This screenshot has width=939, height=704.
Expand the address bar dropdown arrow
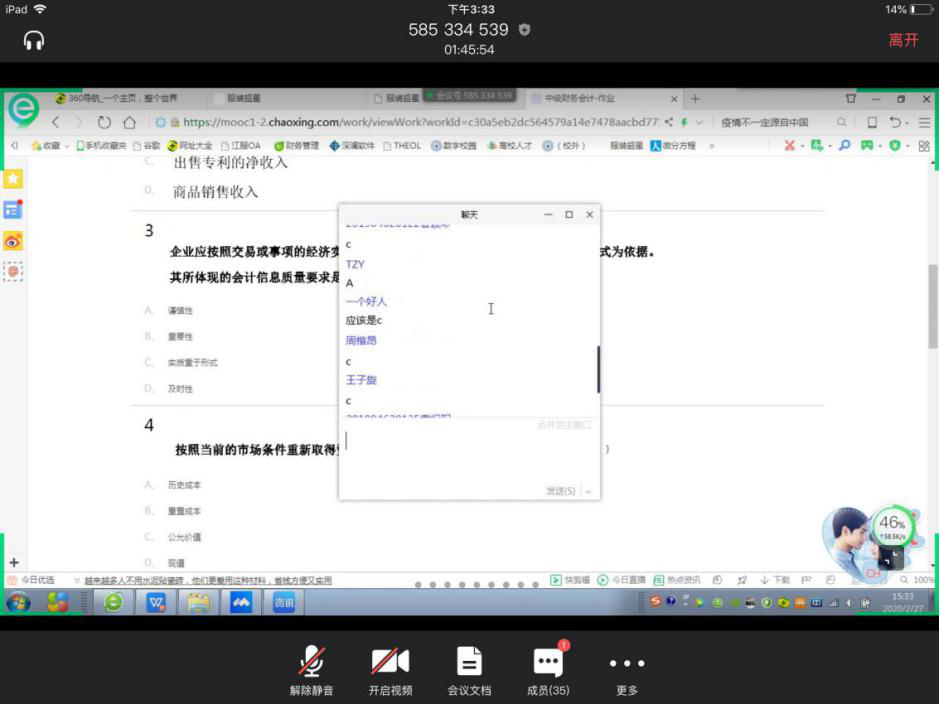click(x=699, y=122)
